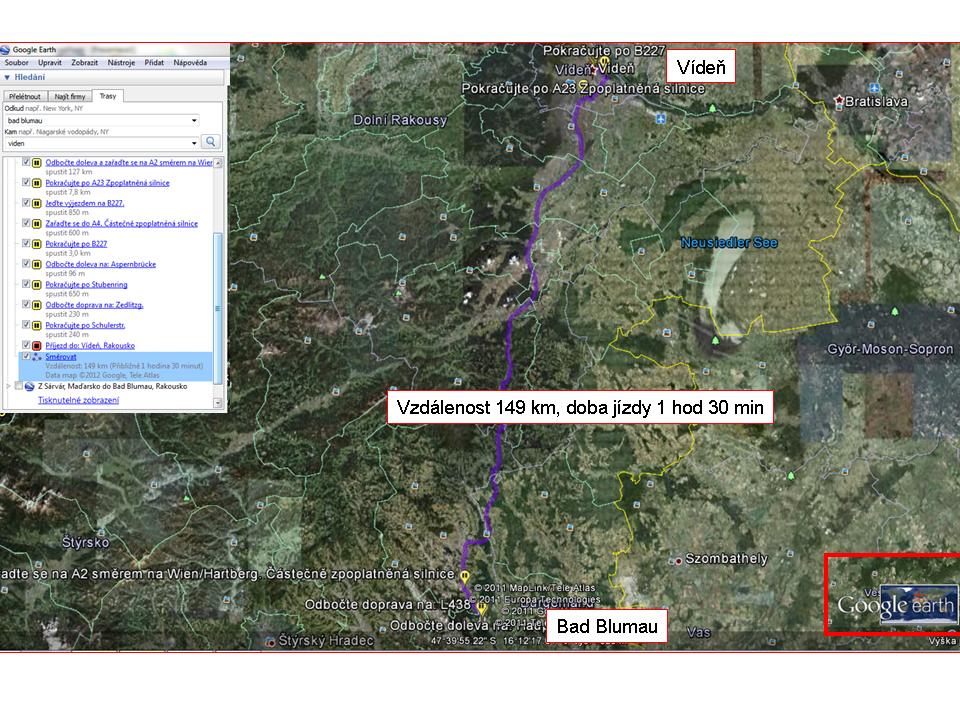
Task: Click the yellow placemark pin near Bad Blumau
Action: tap(482, 609)
